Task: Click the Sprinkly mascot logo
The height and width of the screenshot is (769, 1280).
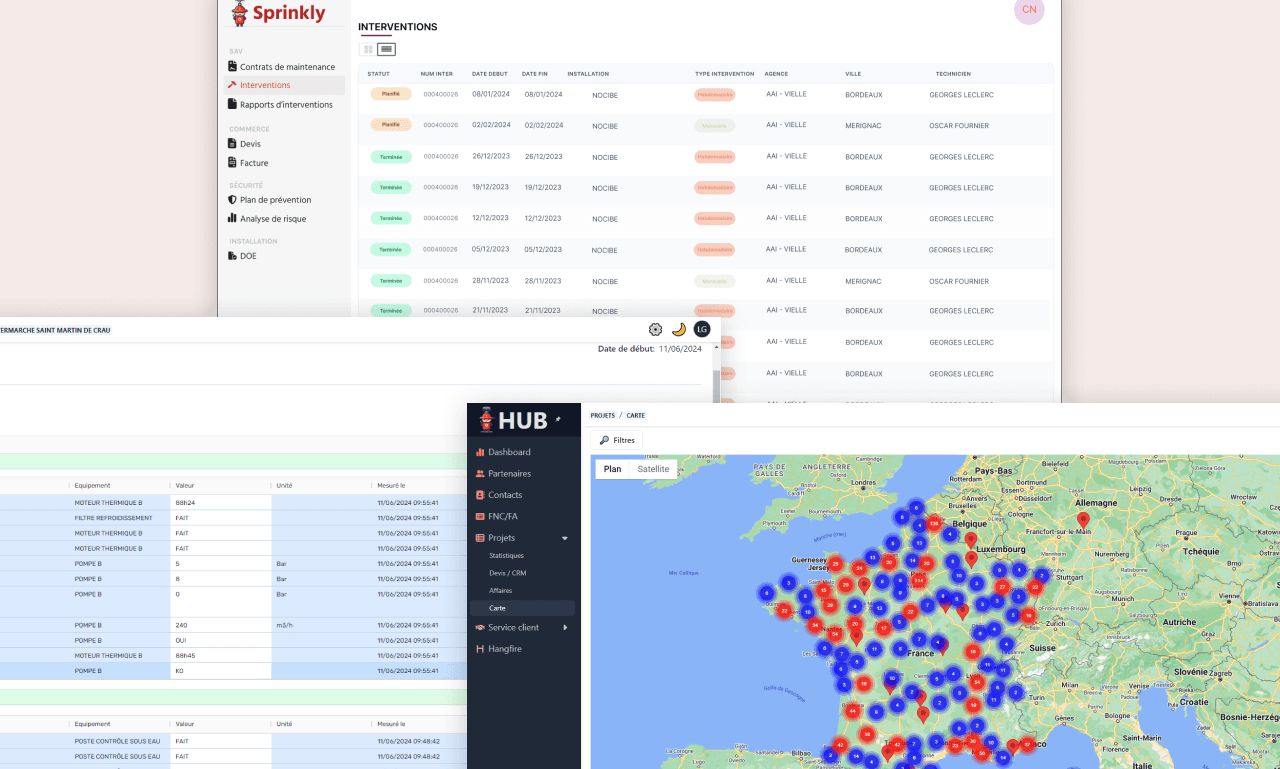Action: point(239,13)
